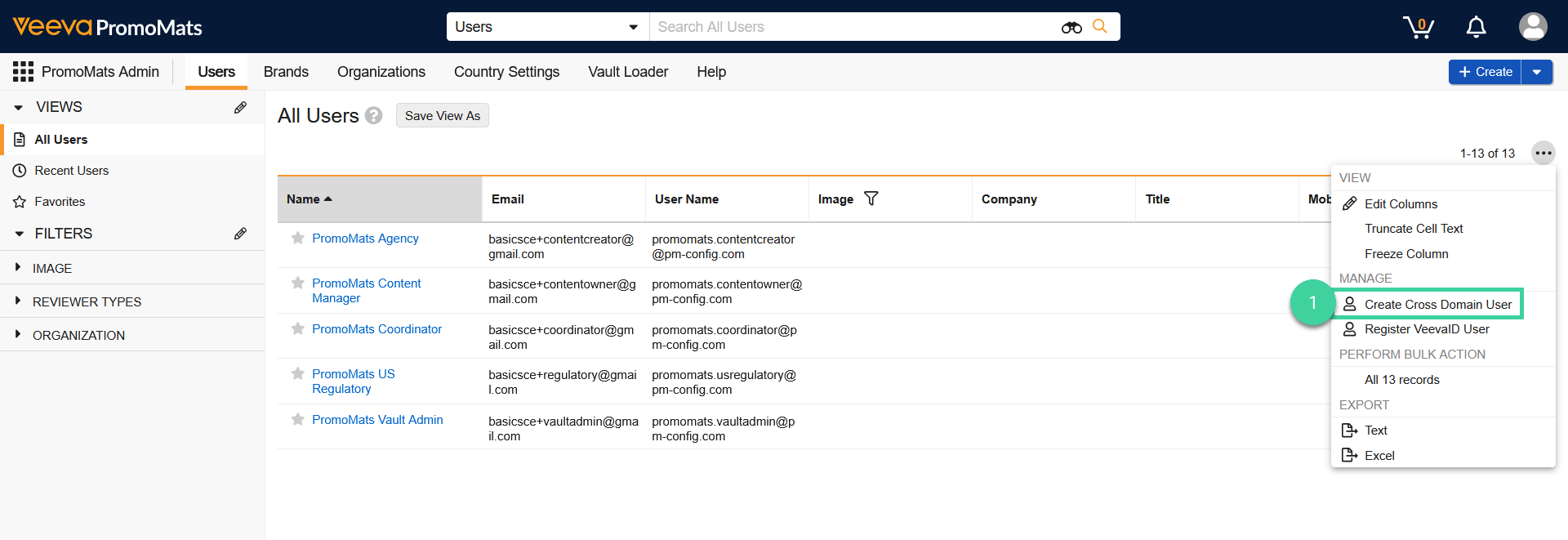Open the Users search scope dropdown
Screen dimensions: 1568x540
point(547,27)
